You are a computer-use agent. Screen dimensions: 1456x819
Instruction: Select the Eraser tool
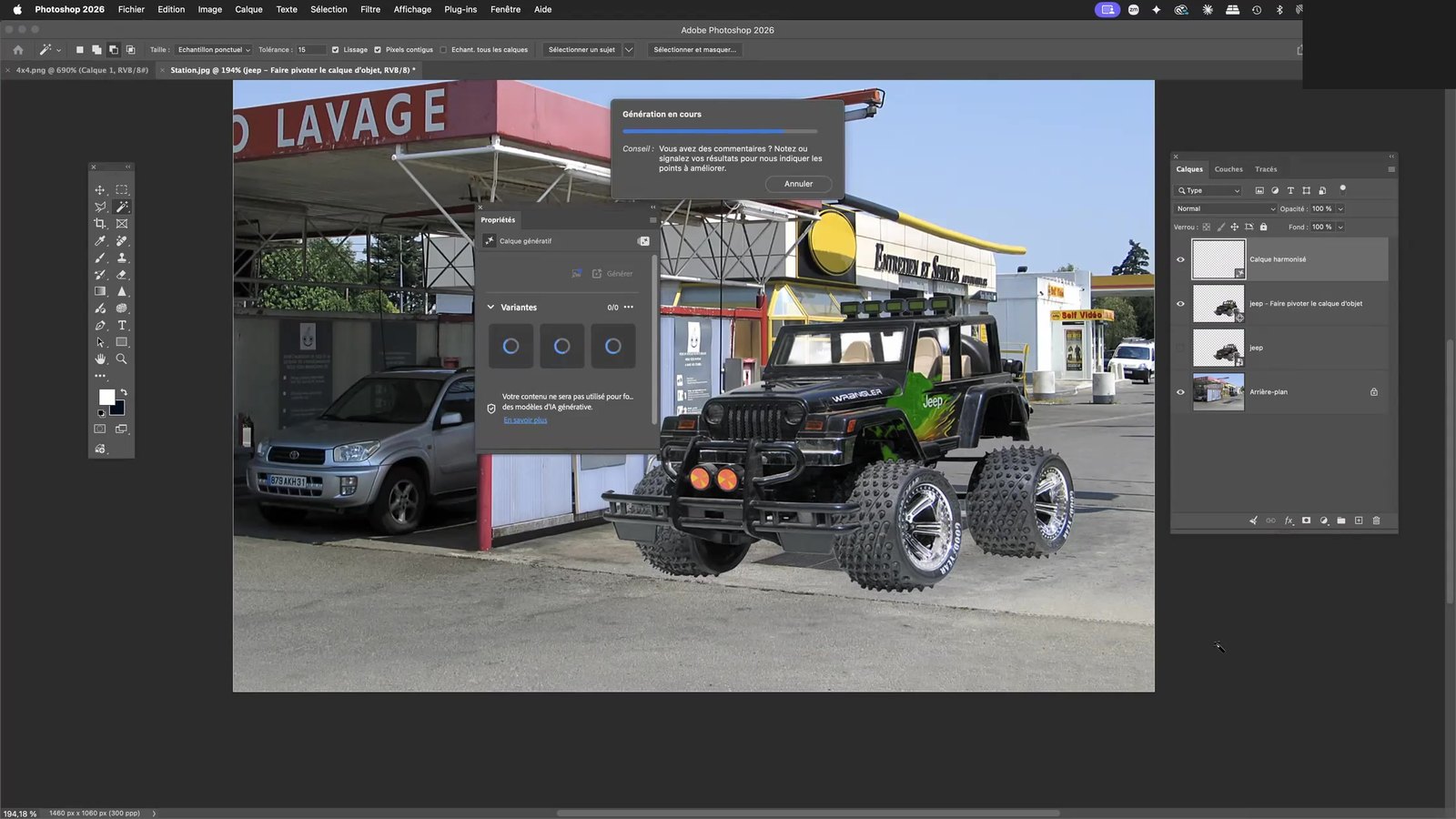tap(122, 275)
